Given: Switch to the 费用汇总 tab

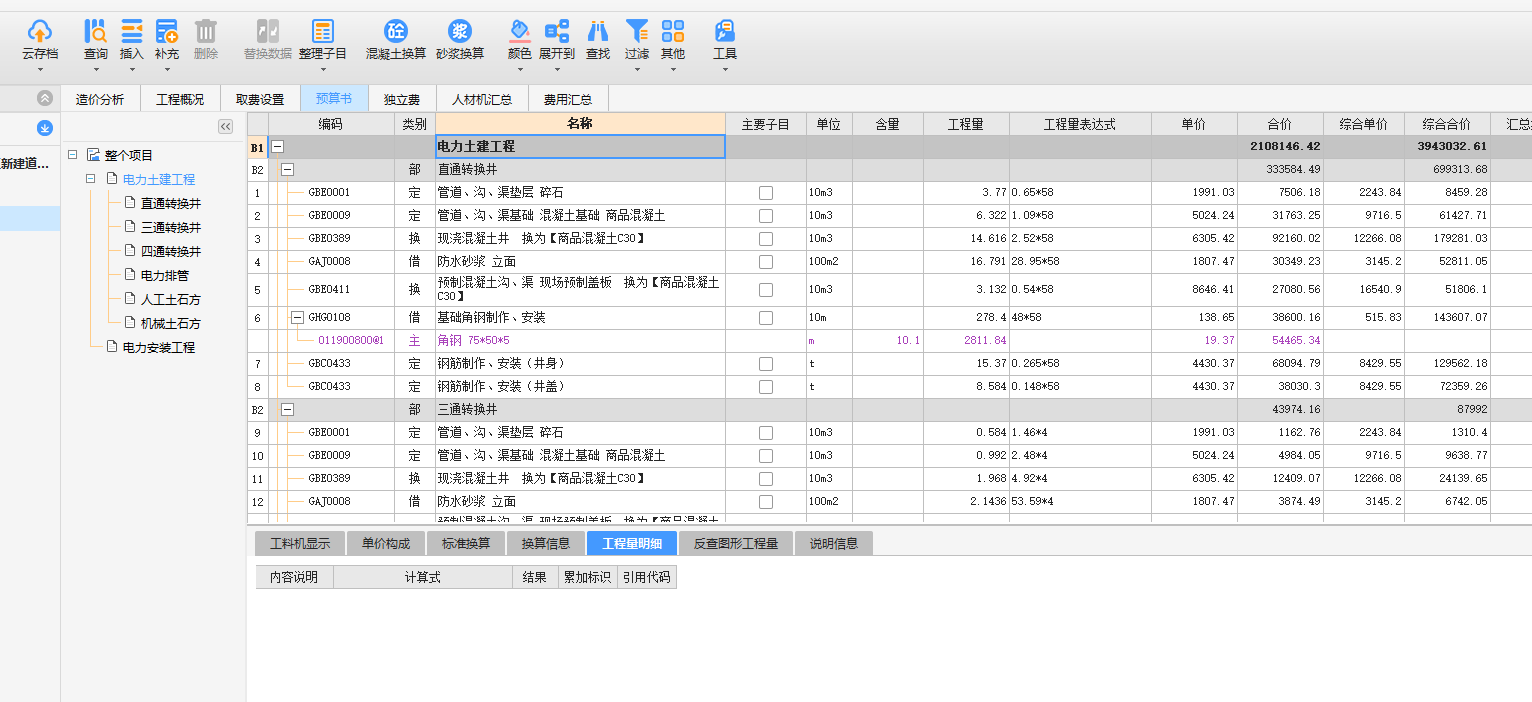Looking at the screenshot, I should coord(568,99).
